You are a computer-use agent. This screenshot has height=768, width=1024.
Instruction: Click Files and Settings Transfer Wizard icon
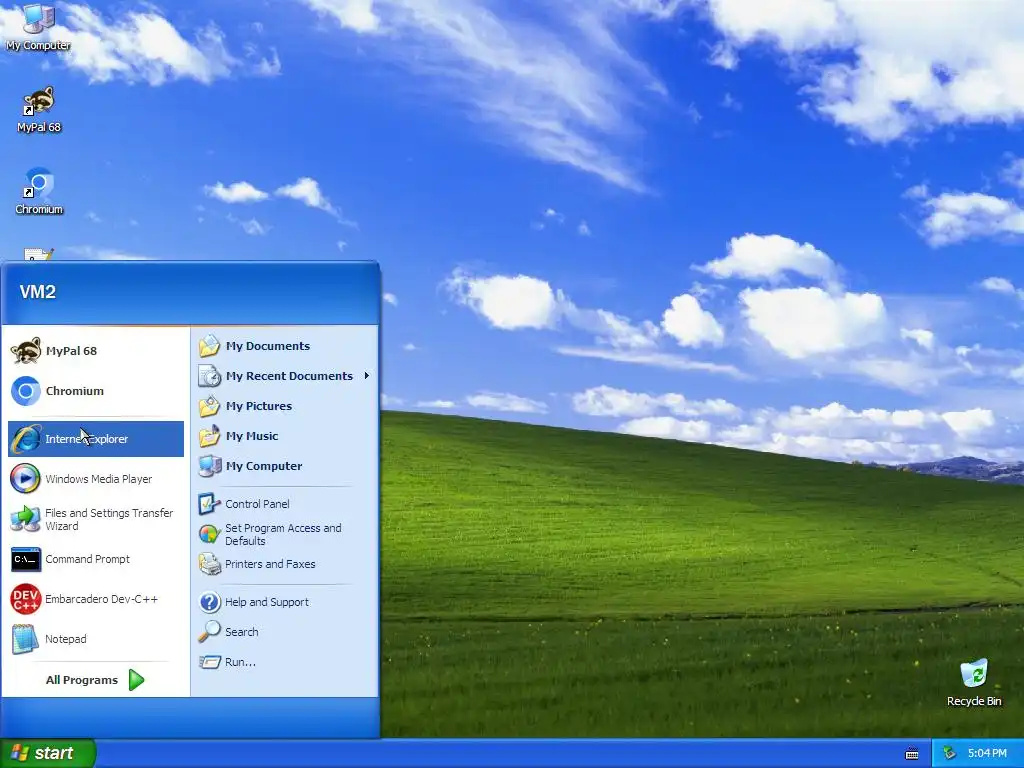26,519
